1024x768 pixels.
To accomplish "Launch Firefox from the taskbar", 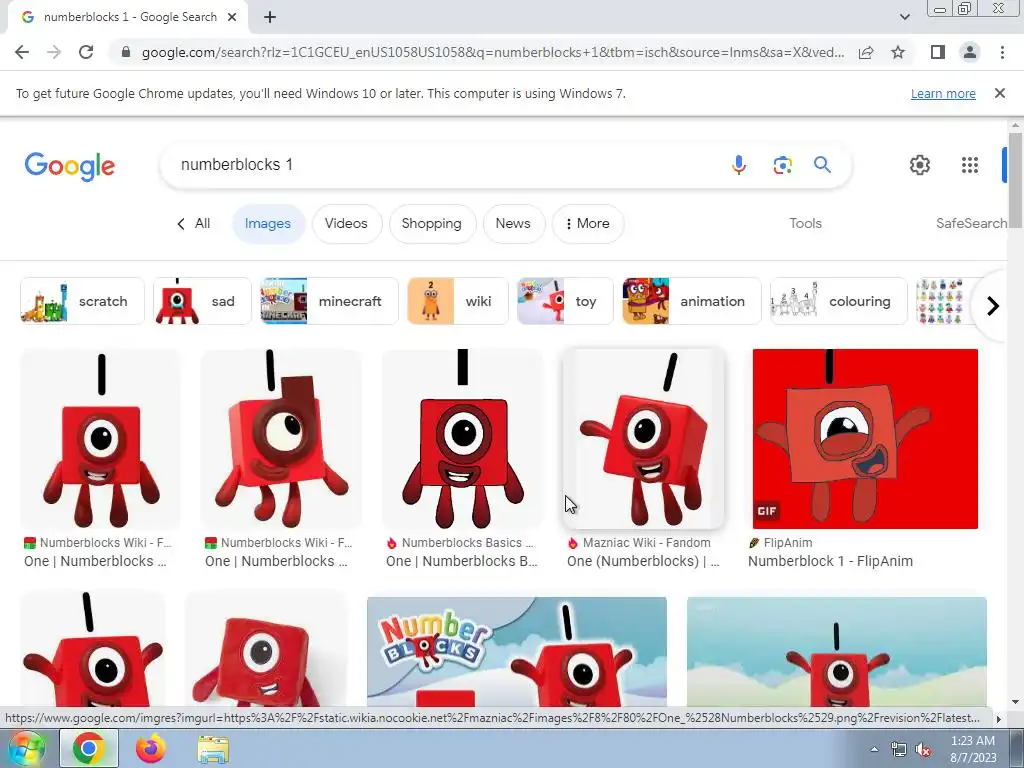I will (x=151, y=748).
